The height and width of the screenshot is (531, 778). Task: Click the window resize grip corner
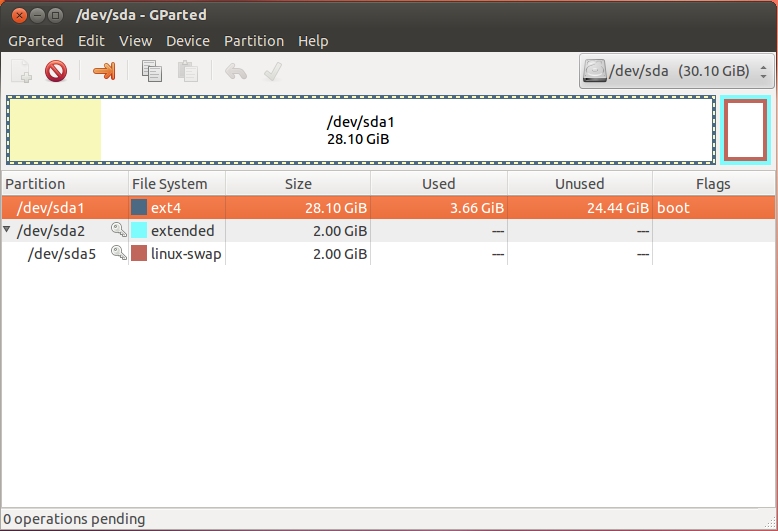pyautogui.click(x=770, y=522)
